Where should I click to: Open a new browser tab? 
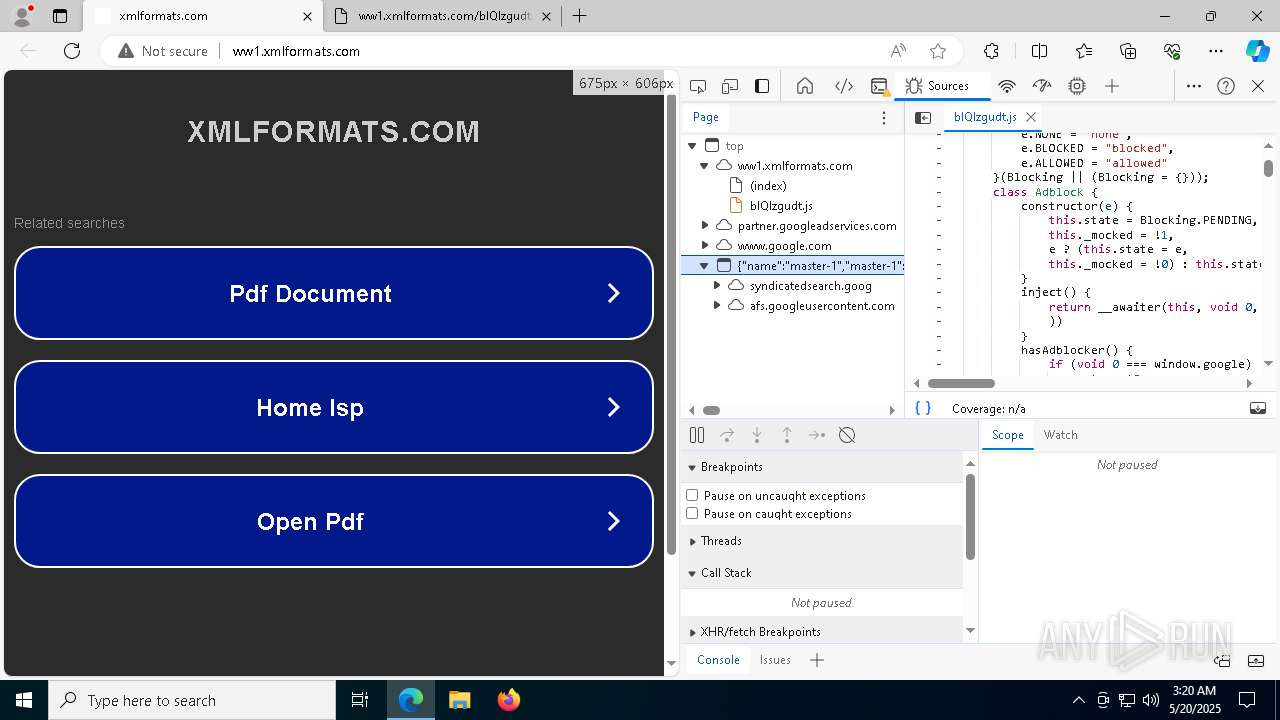579,16
